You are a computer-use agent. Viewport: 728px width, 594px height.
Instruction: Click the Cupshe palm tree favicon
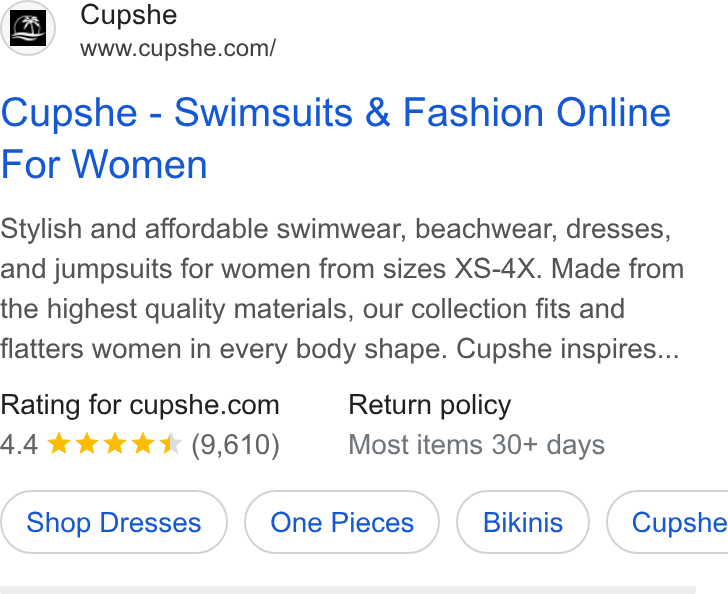[x=28, y=28]
